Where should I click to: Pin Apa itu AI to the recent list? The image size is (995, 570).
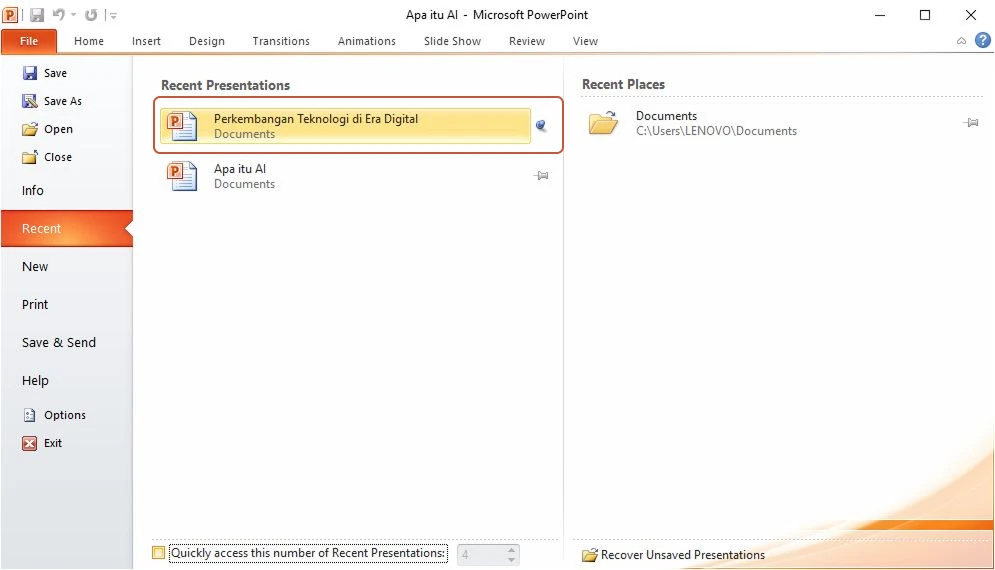pos(541,176)
